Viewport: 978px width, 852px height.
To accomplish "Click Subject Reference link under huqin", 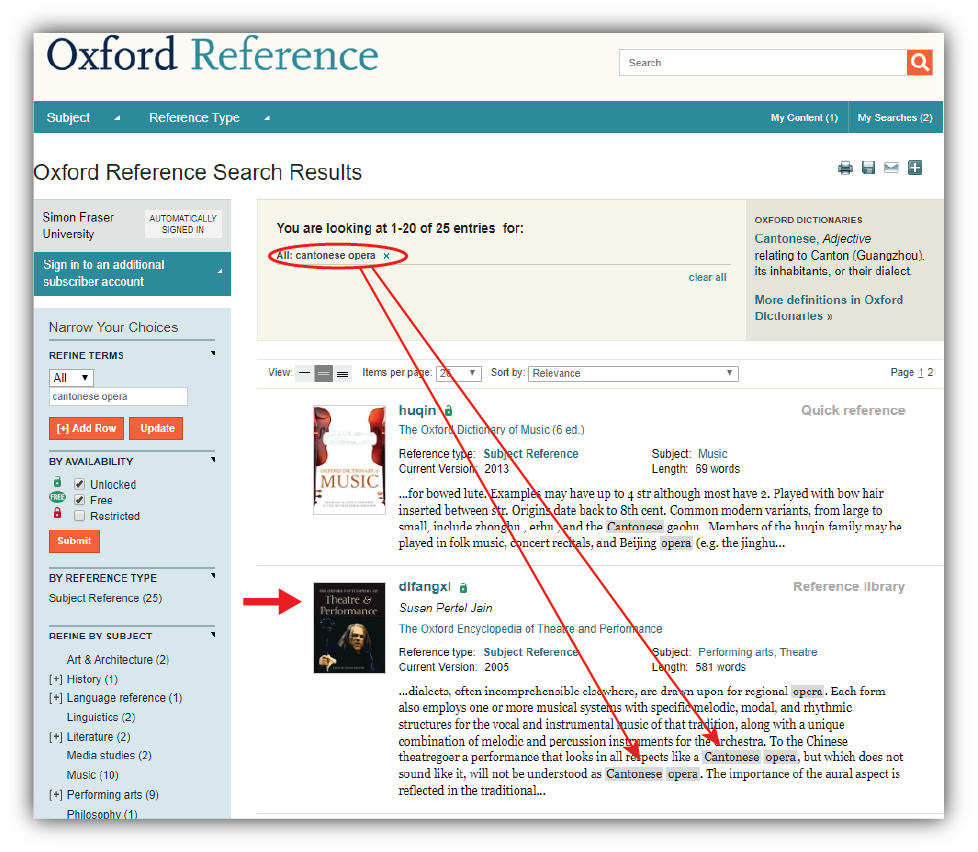I will pos(531,454).
